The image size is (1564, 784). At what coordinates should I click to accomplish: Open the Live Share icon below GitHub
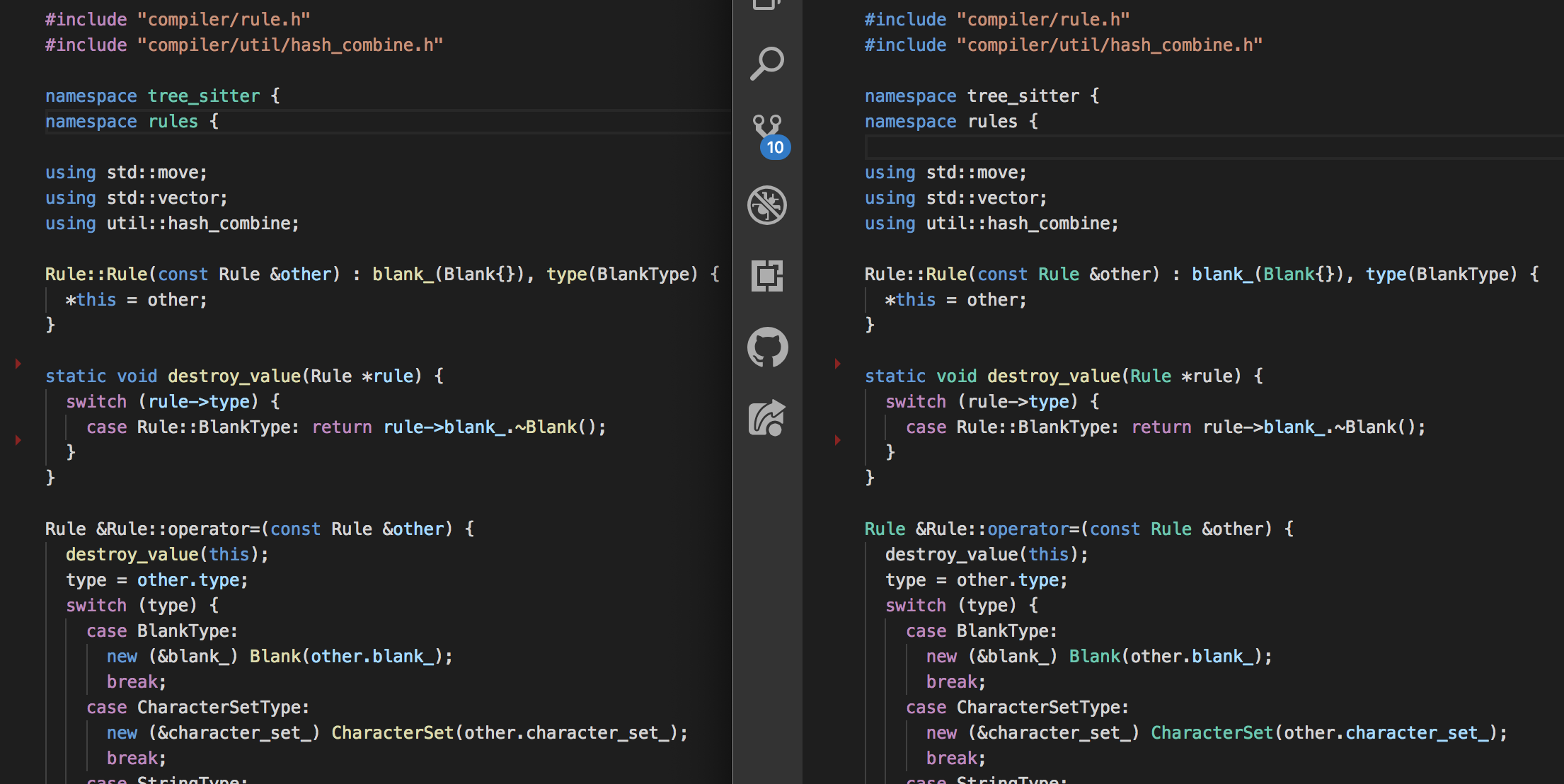click(x=767, y=417)
